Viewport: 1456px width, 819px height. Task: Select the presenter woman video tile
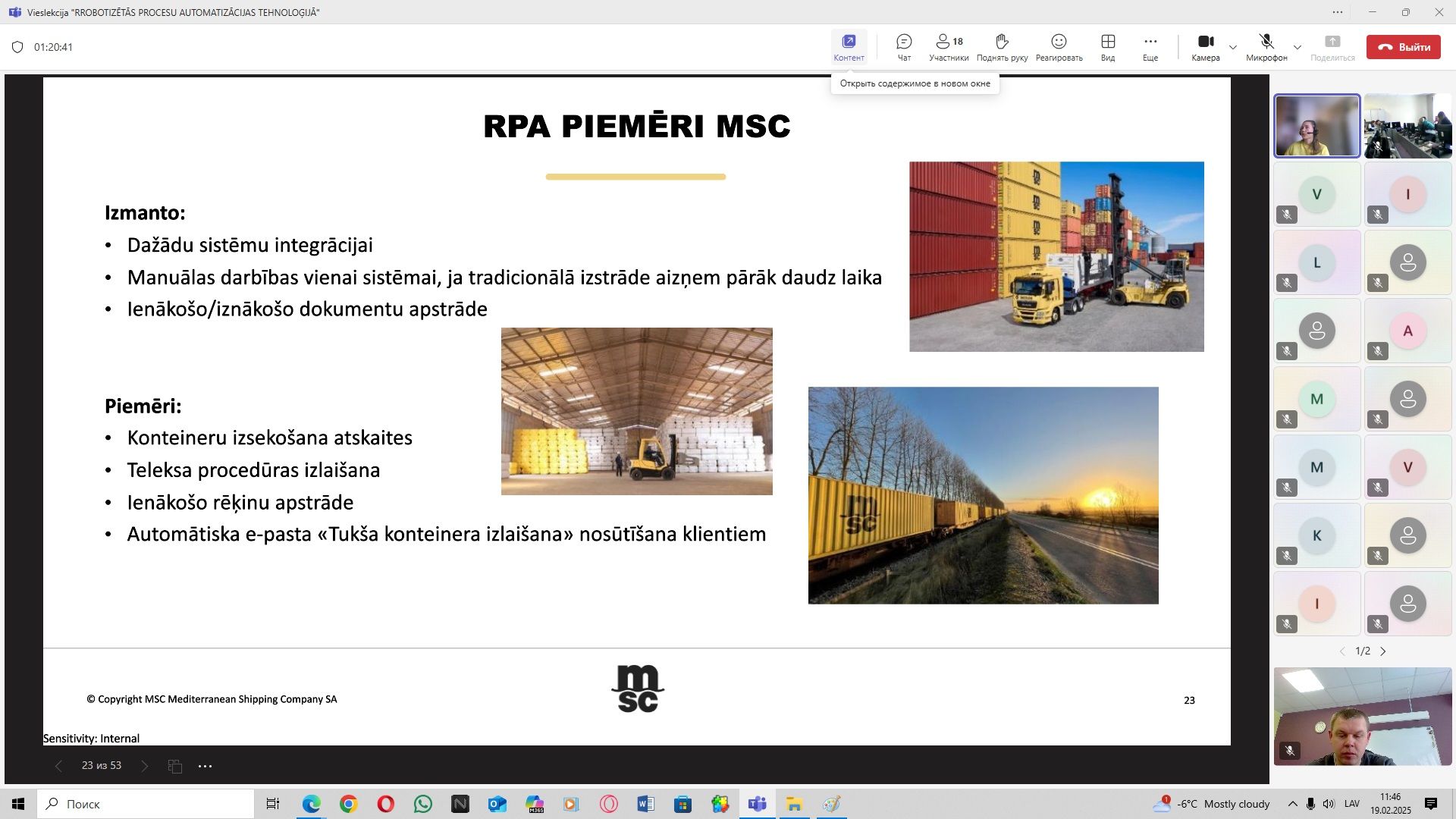pyautogui.click(x=1317, y=126)
